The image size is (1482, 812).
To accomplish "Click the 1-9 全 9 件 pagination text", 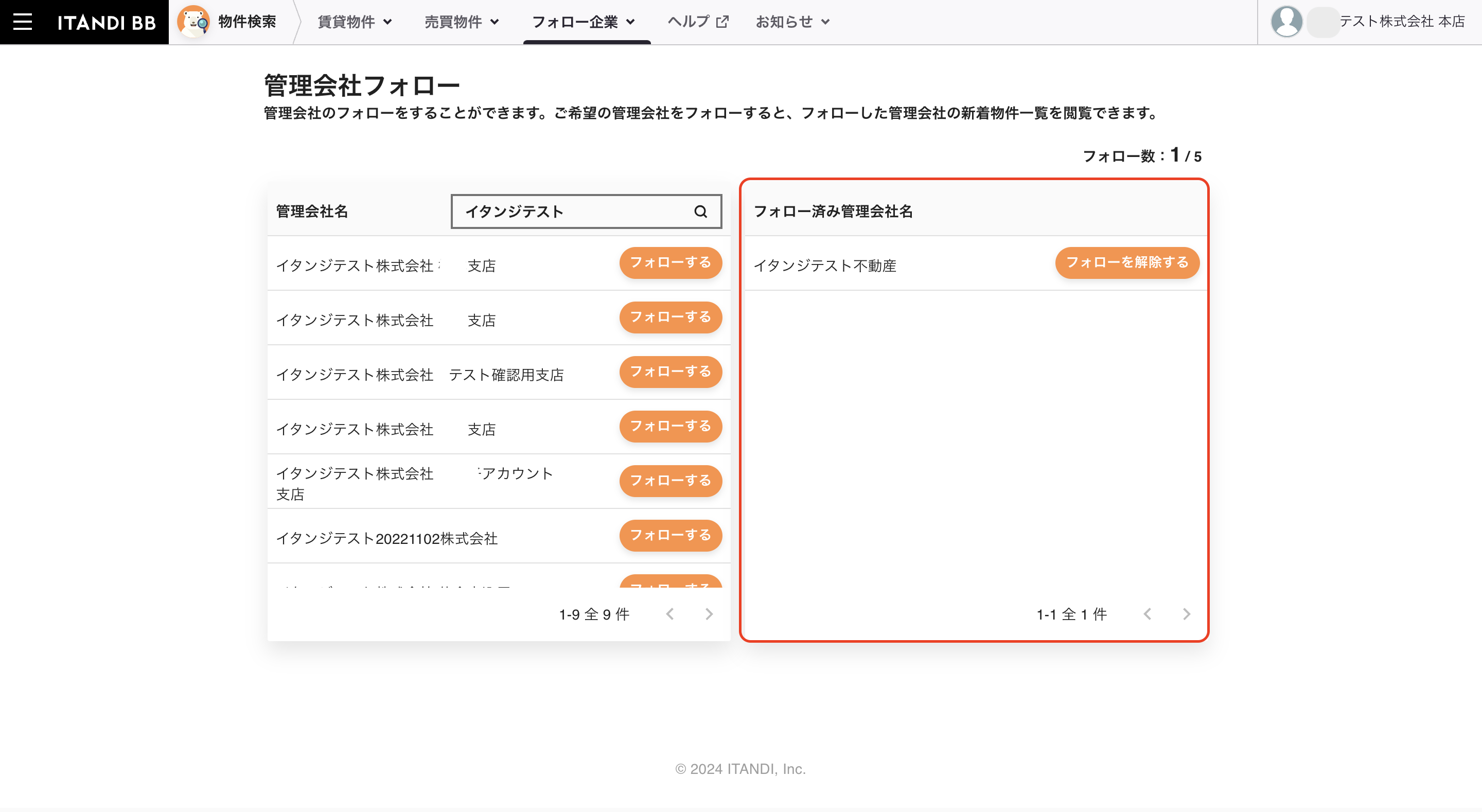I will [x=594, y=614].
